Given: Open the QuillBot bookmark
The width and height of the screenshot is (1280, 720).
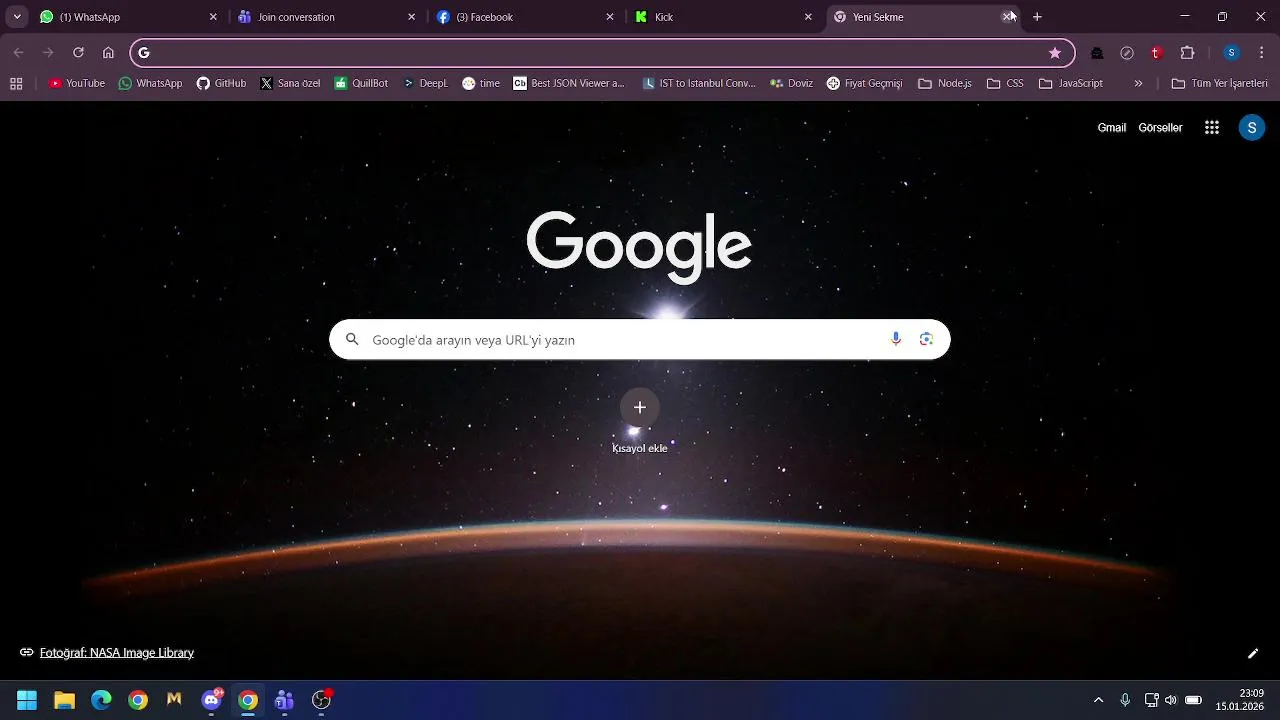Looking at the screenshot, I should tap(361, 84).
